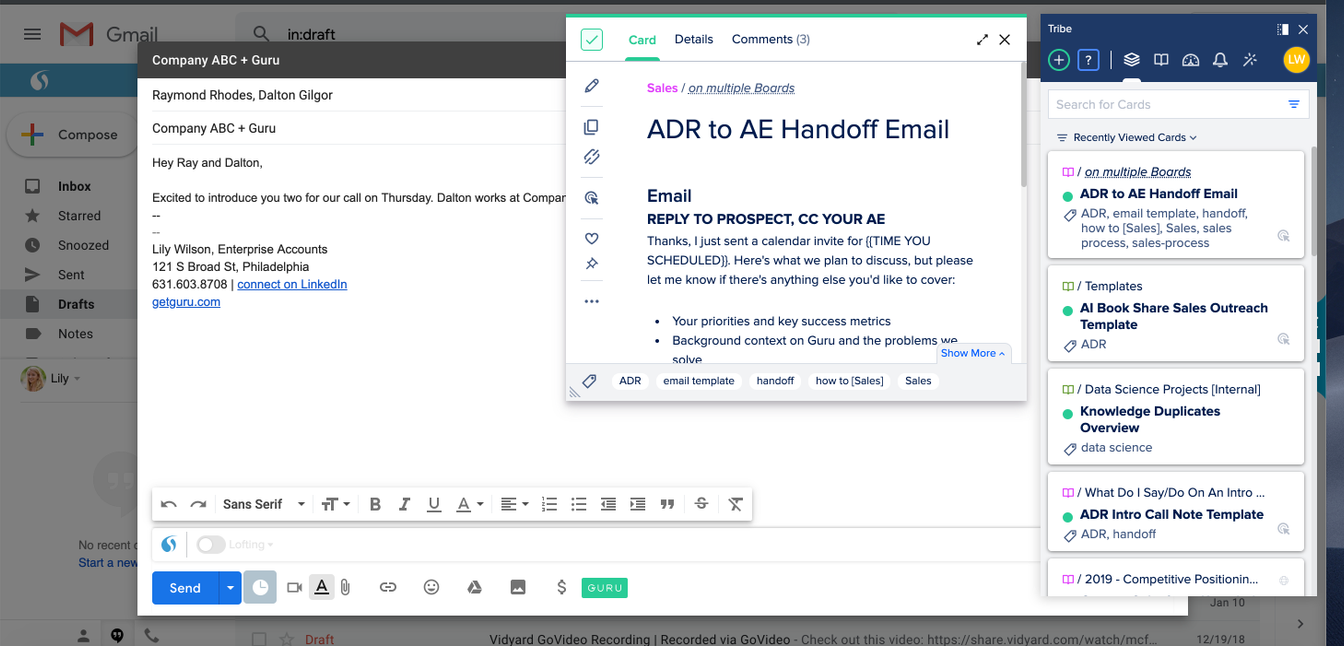Expand Guru card to full screen
Screen dimensions: 1344x646
pyautogui.click(x=982, y=40)
